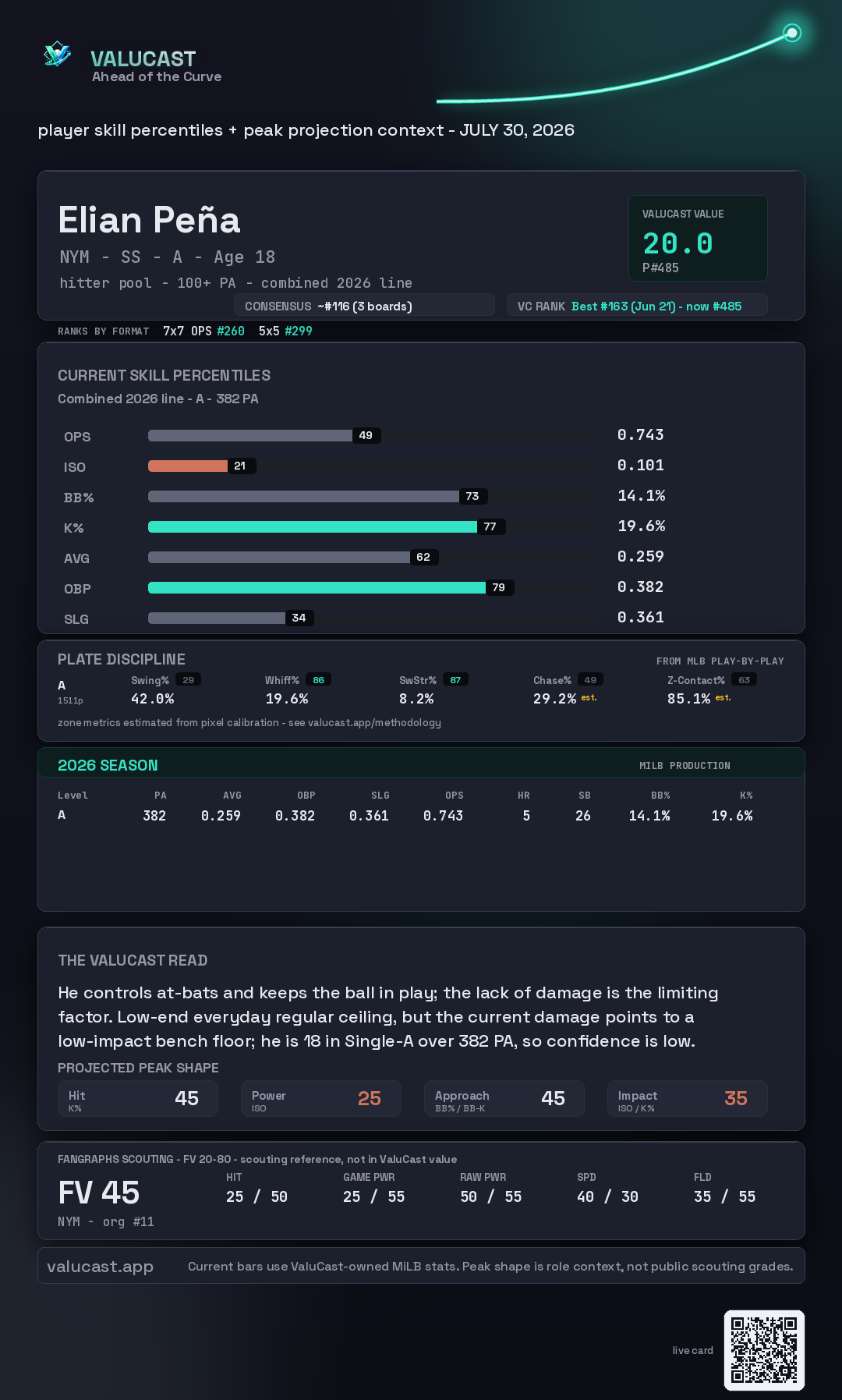This screenshot has width=842, height=1400.
Task: Click the 7x7 OPS #260 rank
Action: (x=203, y=331)
